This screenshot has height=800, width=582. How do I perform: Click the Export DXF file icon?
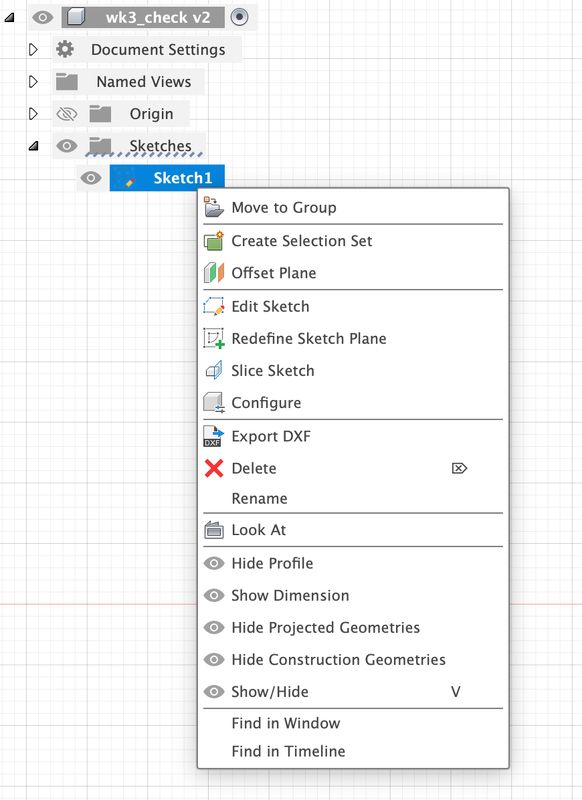[214, 436]
